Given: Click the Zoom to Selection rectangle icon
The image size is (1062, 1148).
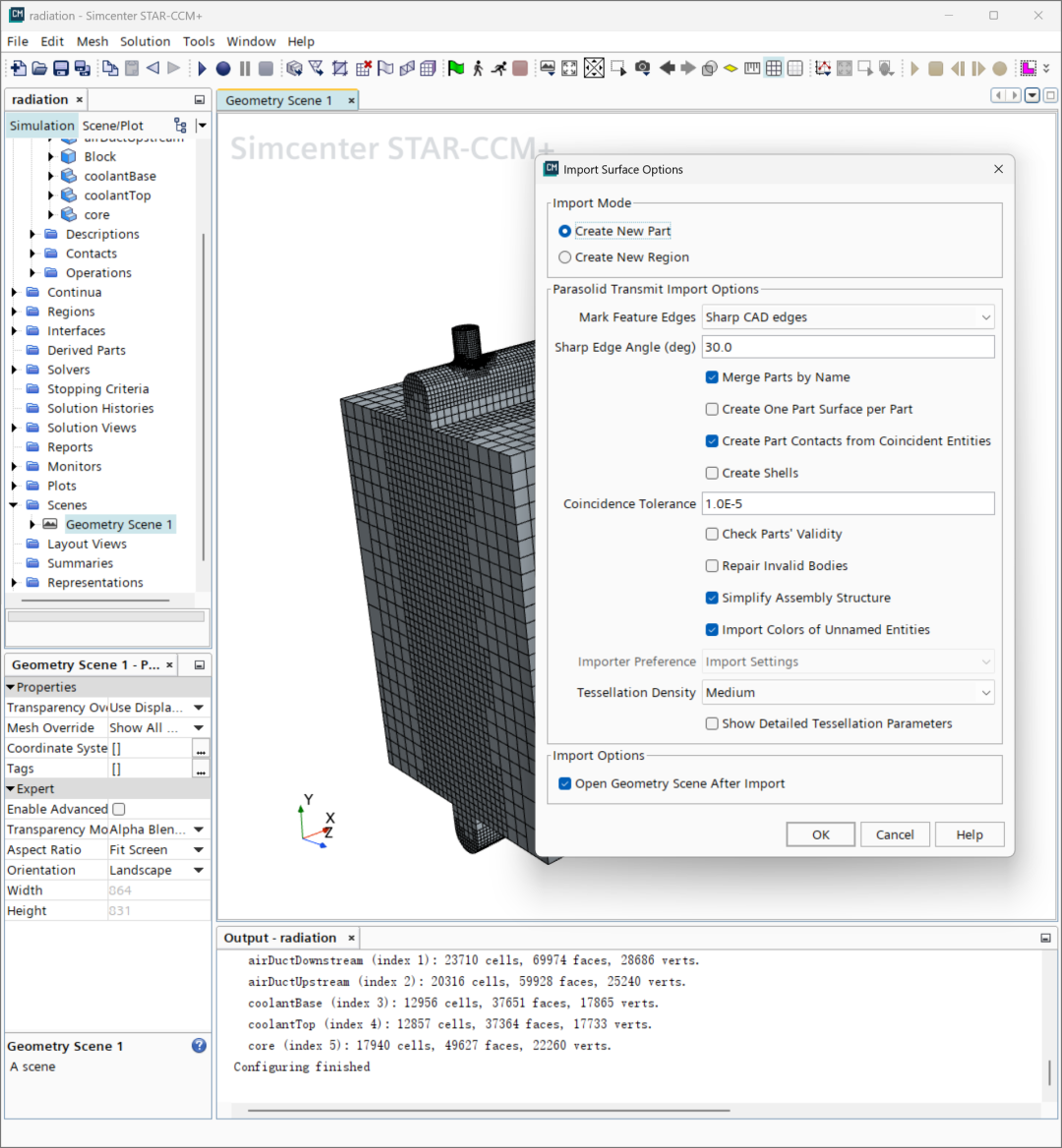Looking at the screenshot, I should pos(619,69).
